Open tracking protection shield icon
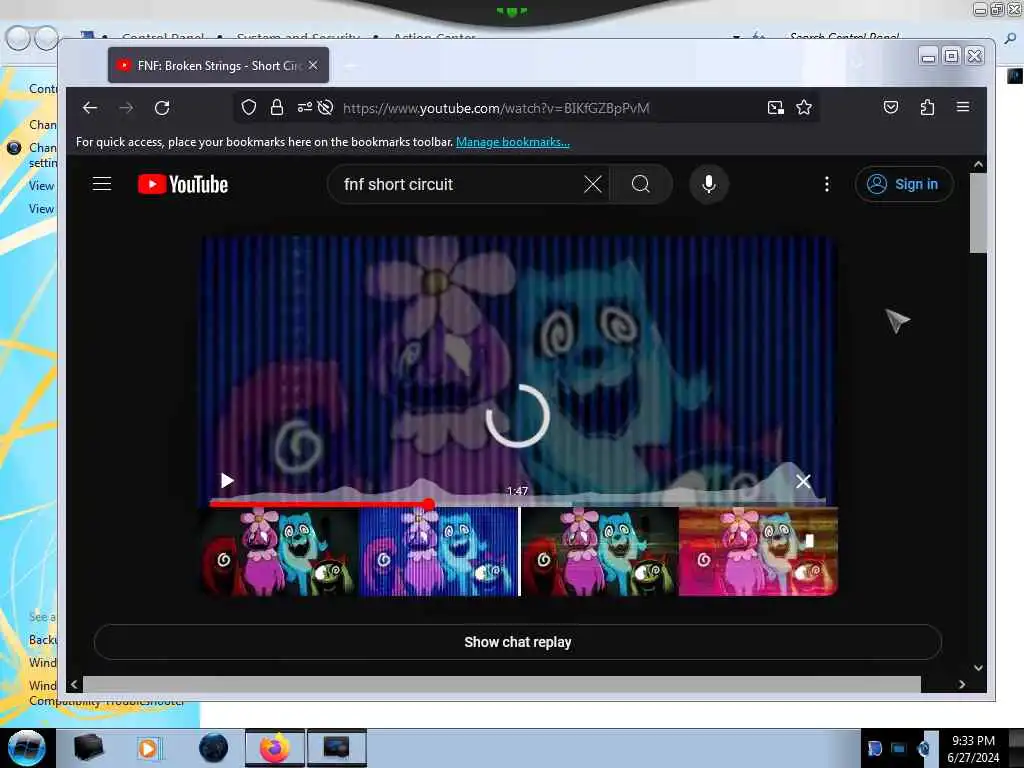This screenshot has height=768, width=1024. [x=249, y=107]
